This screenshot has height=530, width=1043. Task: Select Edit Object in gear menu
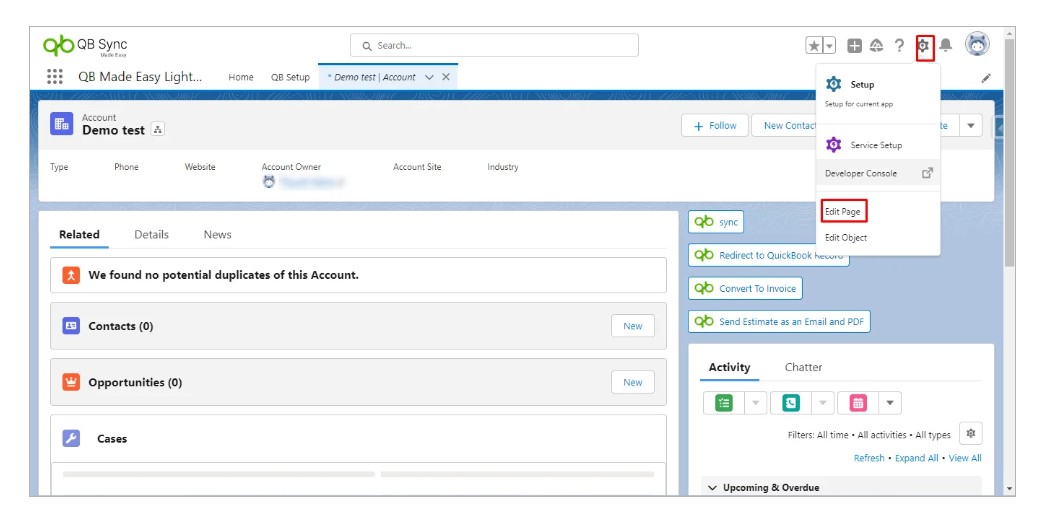(x=845, y=237)
